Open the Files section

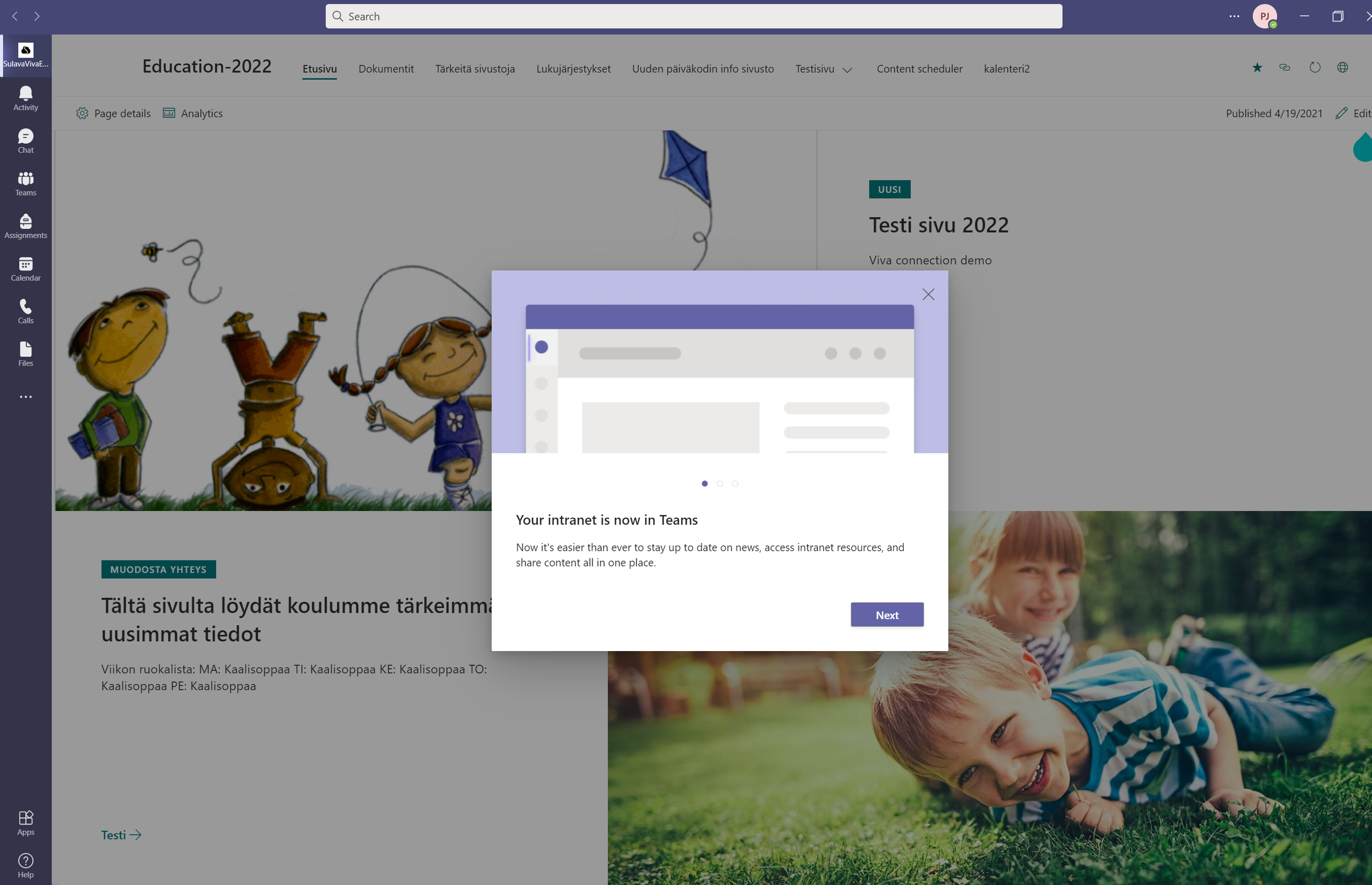[25, 354]
